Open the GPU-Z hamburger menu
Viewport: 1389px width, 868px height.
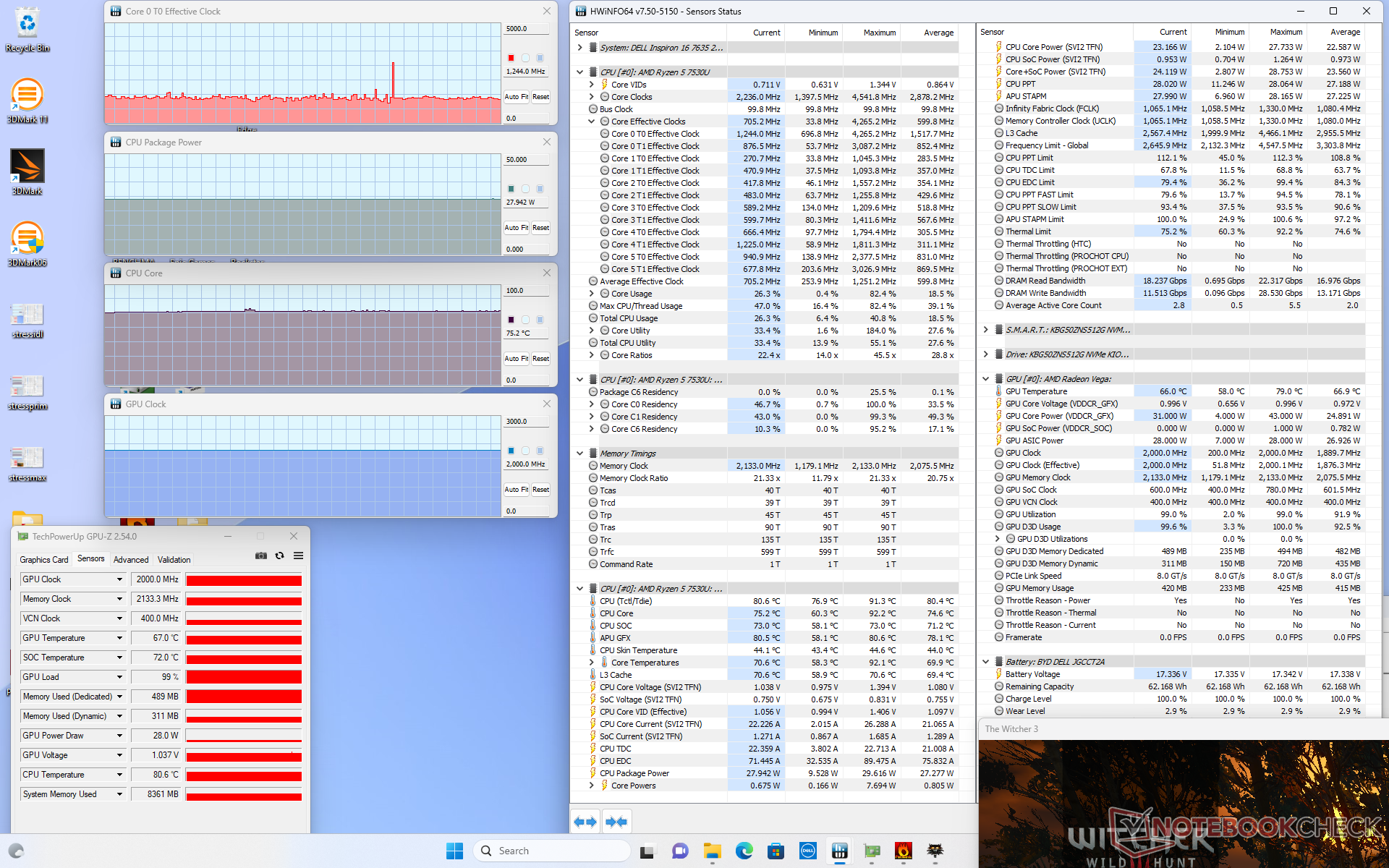pyautogui.click(x=298, y=556)
